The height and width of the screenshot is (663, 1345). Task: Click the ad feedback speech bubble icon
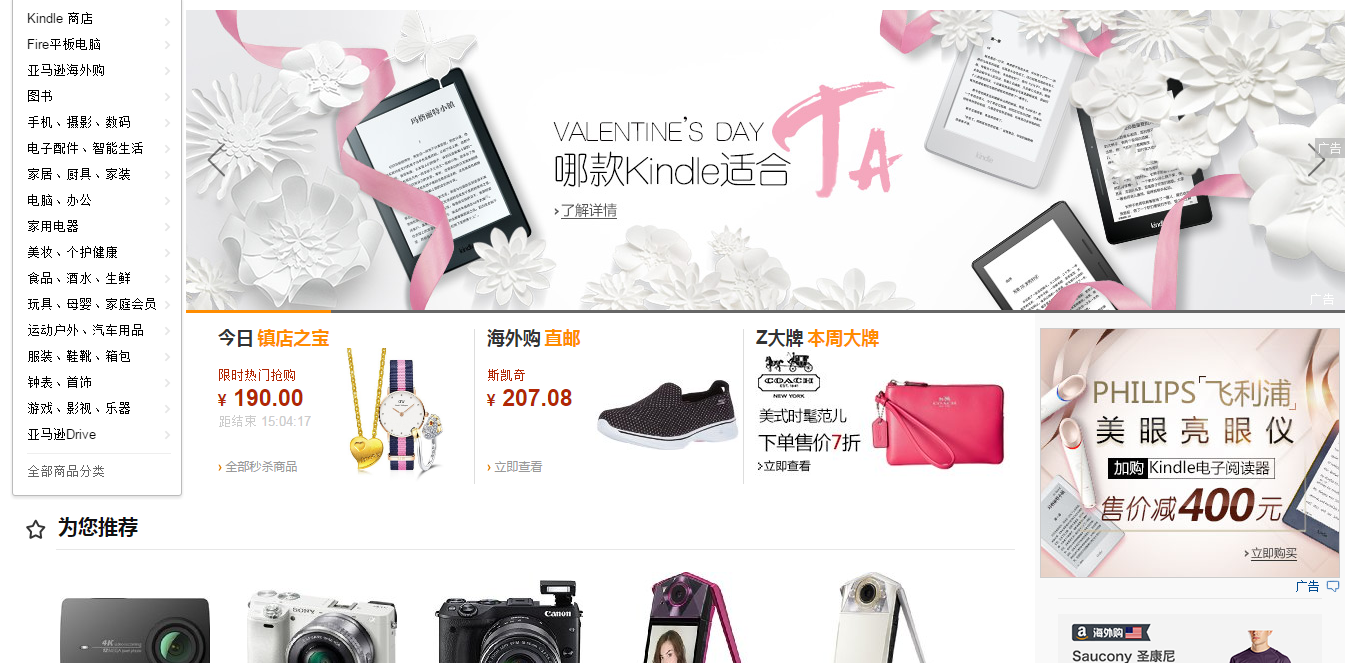pos(1333,587)
